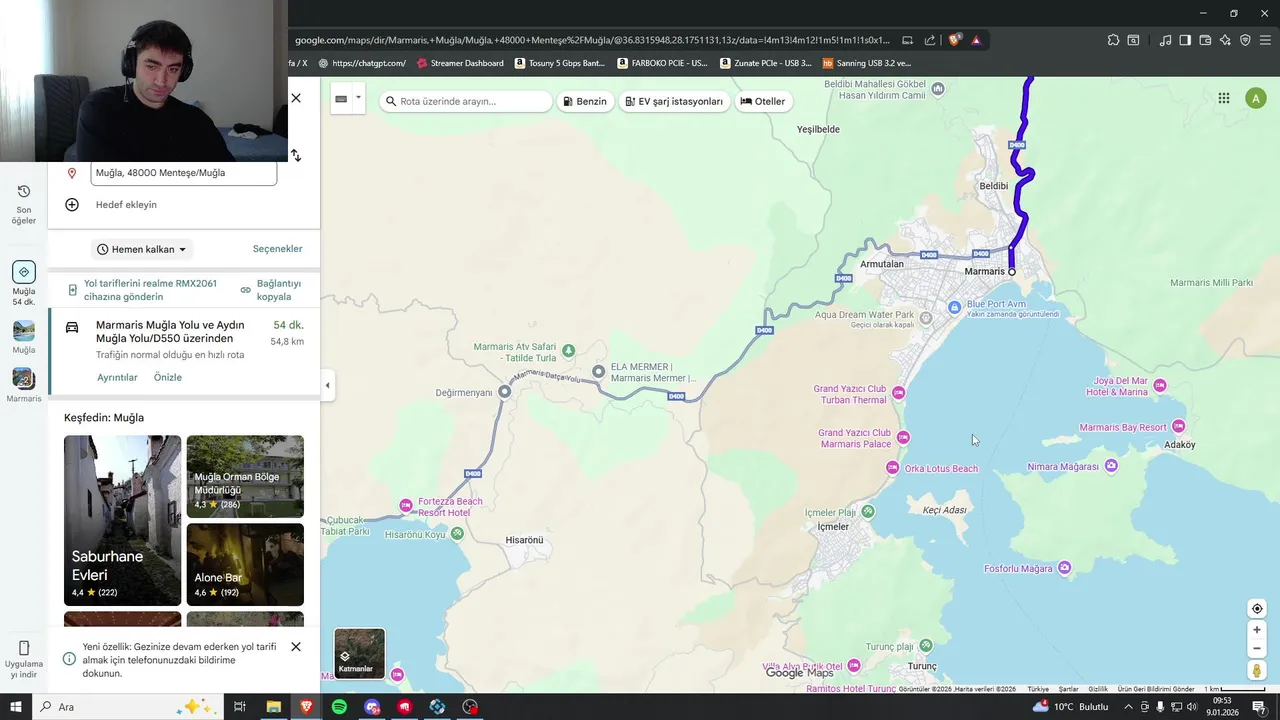
Task: Click the Fosforlu Mağara pin
Action: pyautogui.click(x=1064, y=568)
